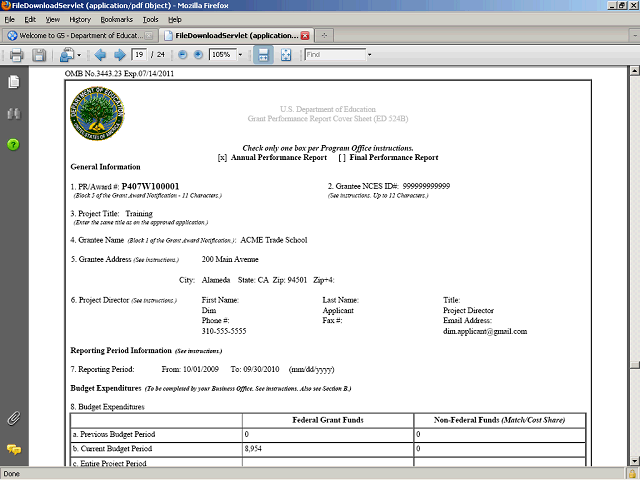The image size is (640, 480).
Task: Open a new browser tab
Action: [x=324, y=35]
